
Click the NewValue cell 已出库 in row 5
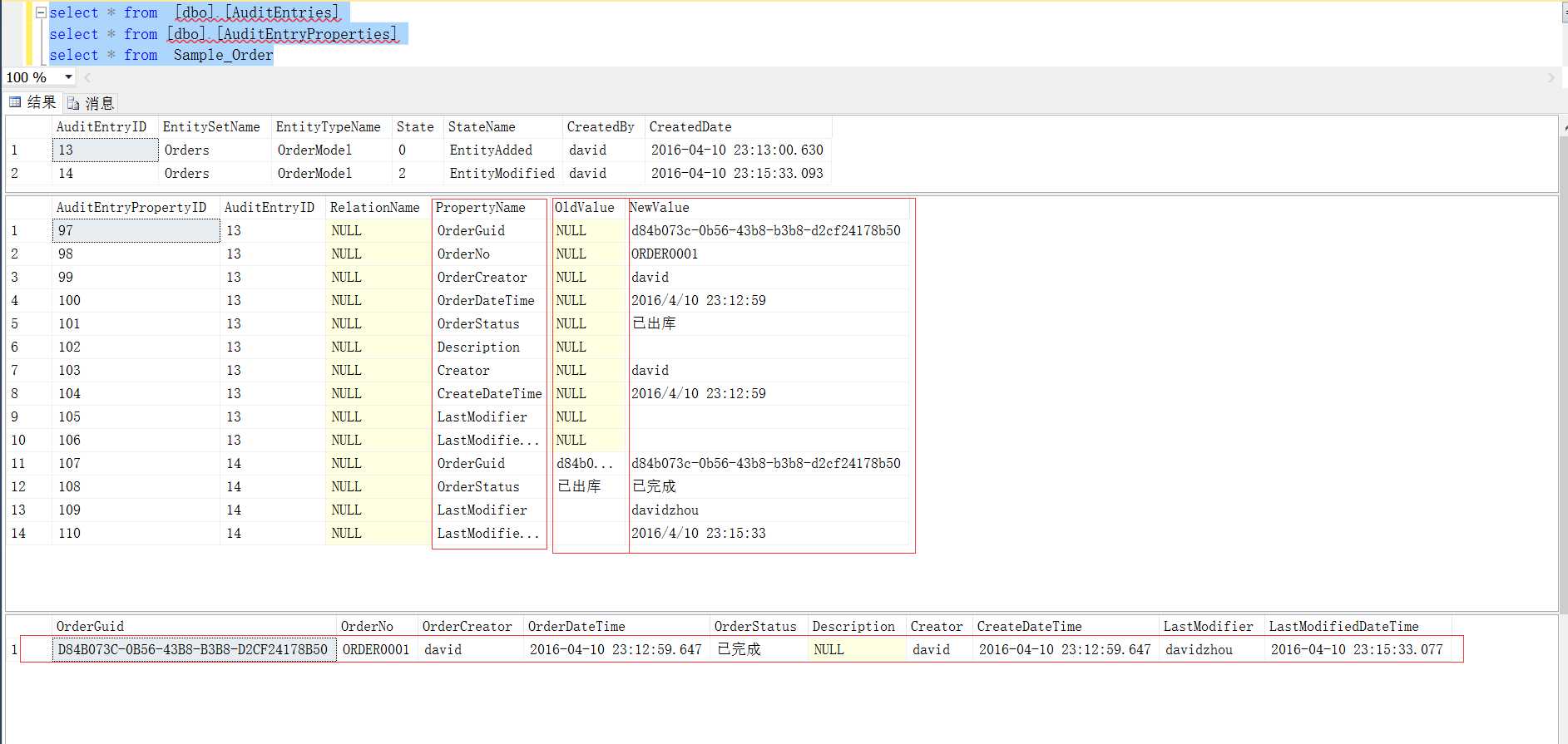tap(768, 324)
